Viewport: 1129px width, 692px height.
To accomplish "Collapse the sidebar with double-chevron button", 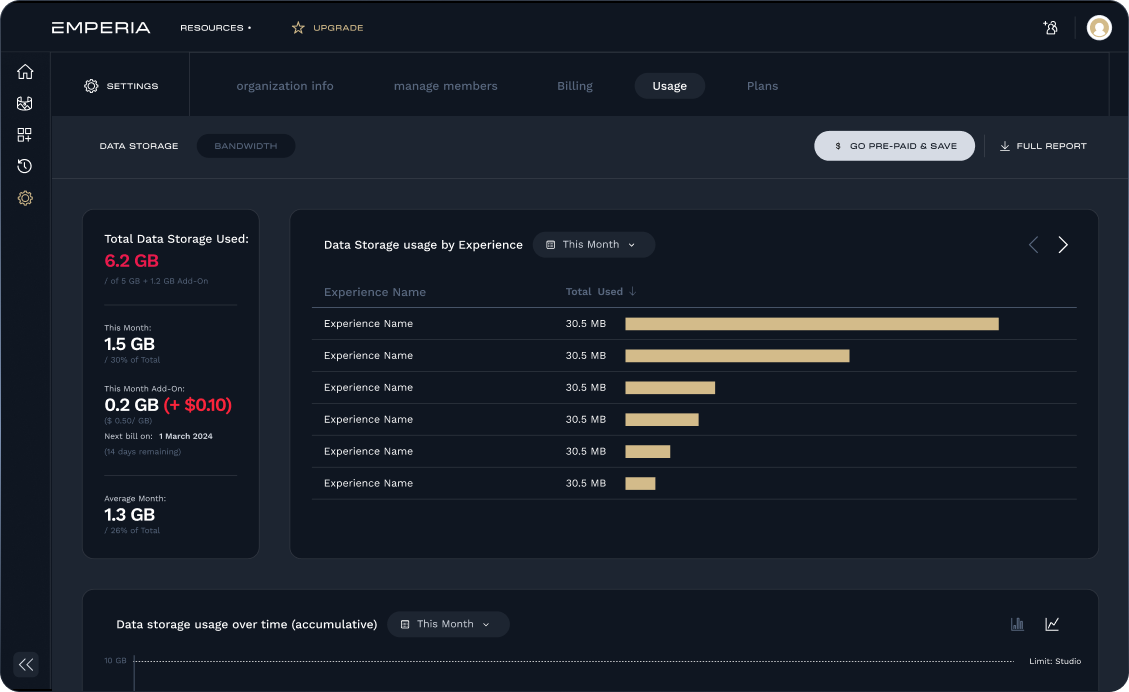I will (26, 664).
